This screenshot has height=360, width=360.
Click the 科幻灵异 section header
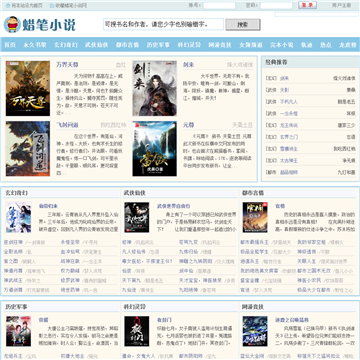(x=135, y=306)
